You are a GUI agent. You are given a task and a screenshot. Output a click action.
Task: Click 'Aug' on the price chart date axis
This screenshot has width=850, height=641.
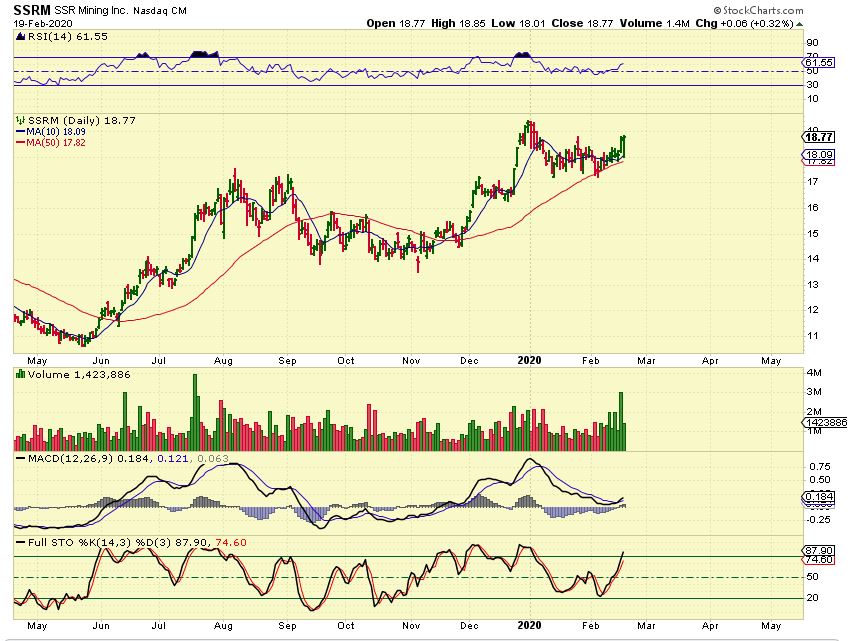223,361
